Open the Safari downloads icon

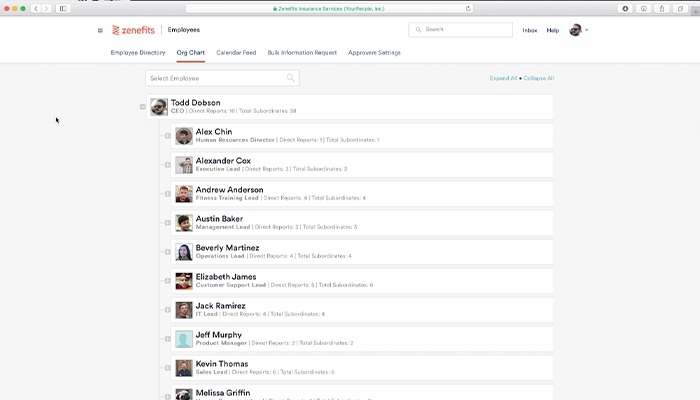pyautogui.click(x=625, y=8)
